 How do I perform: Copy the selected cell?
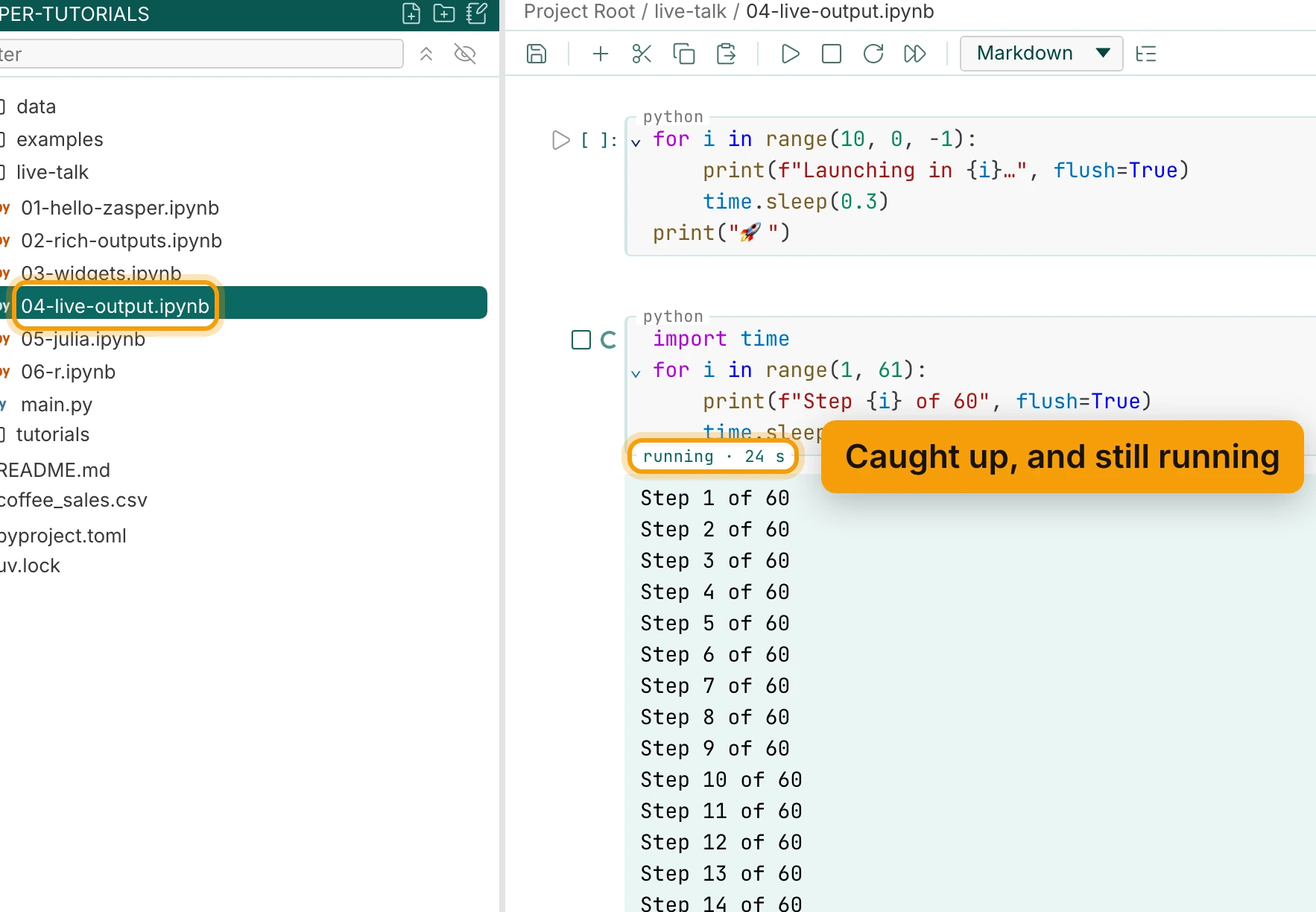683,54
